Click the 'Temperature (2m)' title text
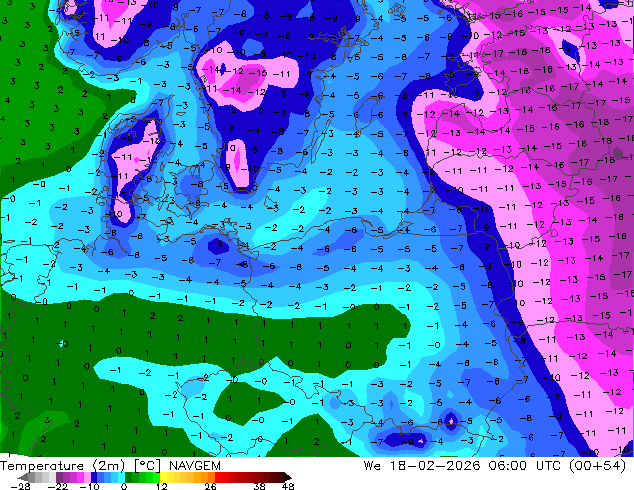 tap(62, 466)
